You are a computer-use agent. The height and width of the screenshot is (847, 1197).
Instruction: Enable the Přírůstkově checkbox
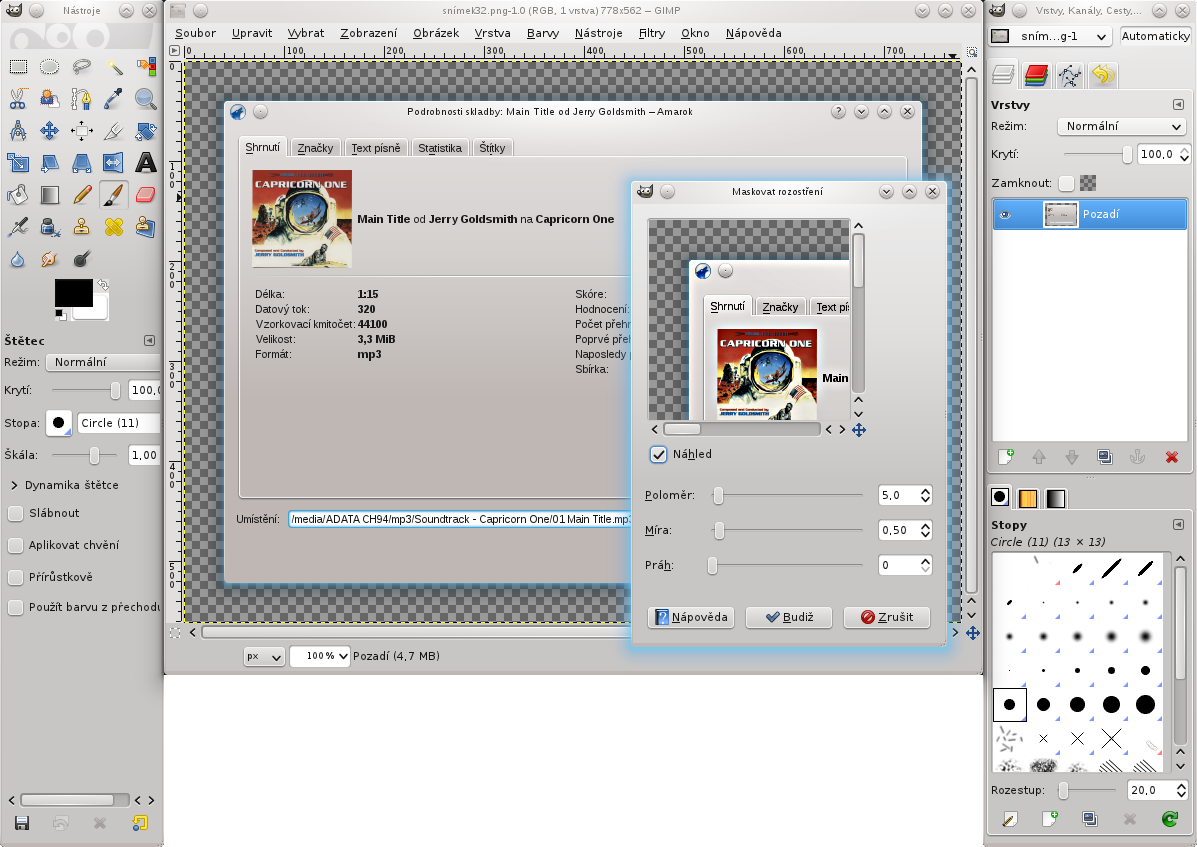[x=15, y=577]
